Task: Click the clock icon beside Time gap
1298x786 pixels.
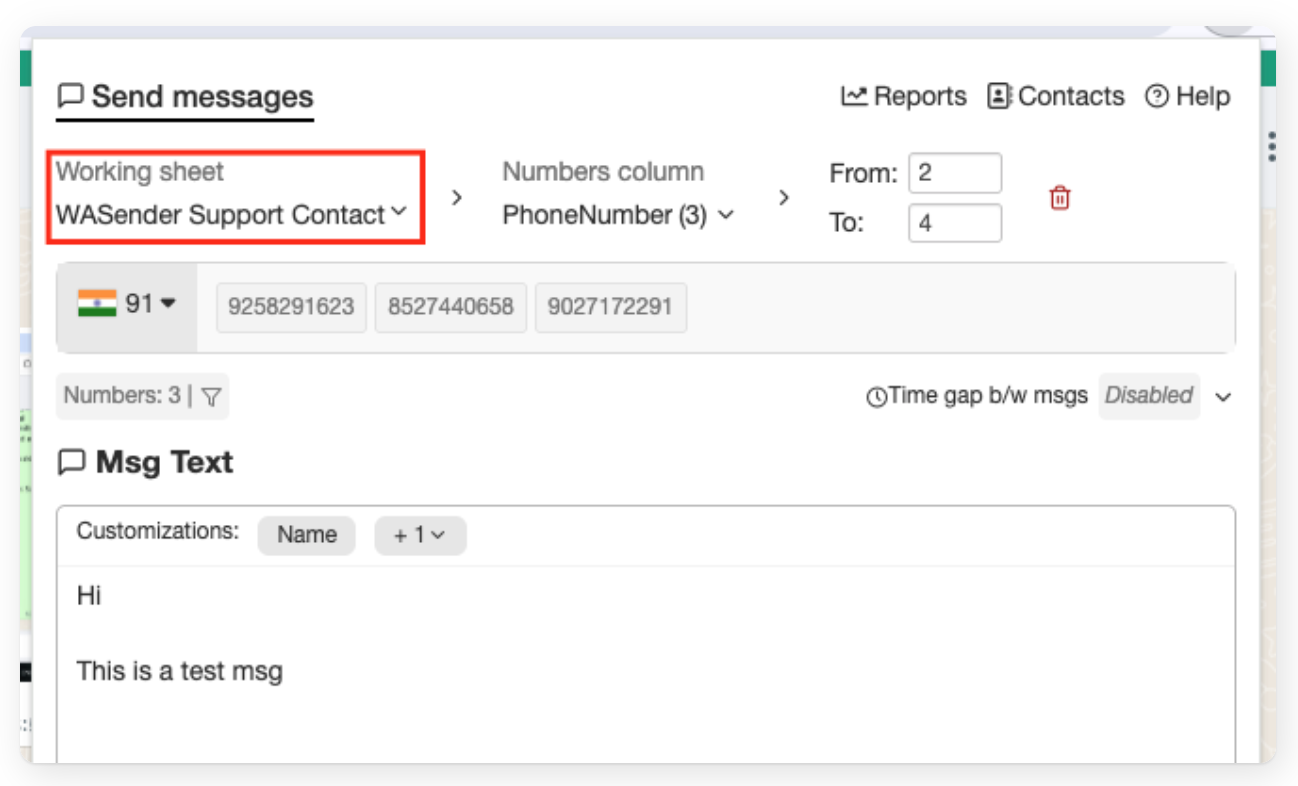Action: point(876,397)
